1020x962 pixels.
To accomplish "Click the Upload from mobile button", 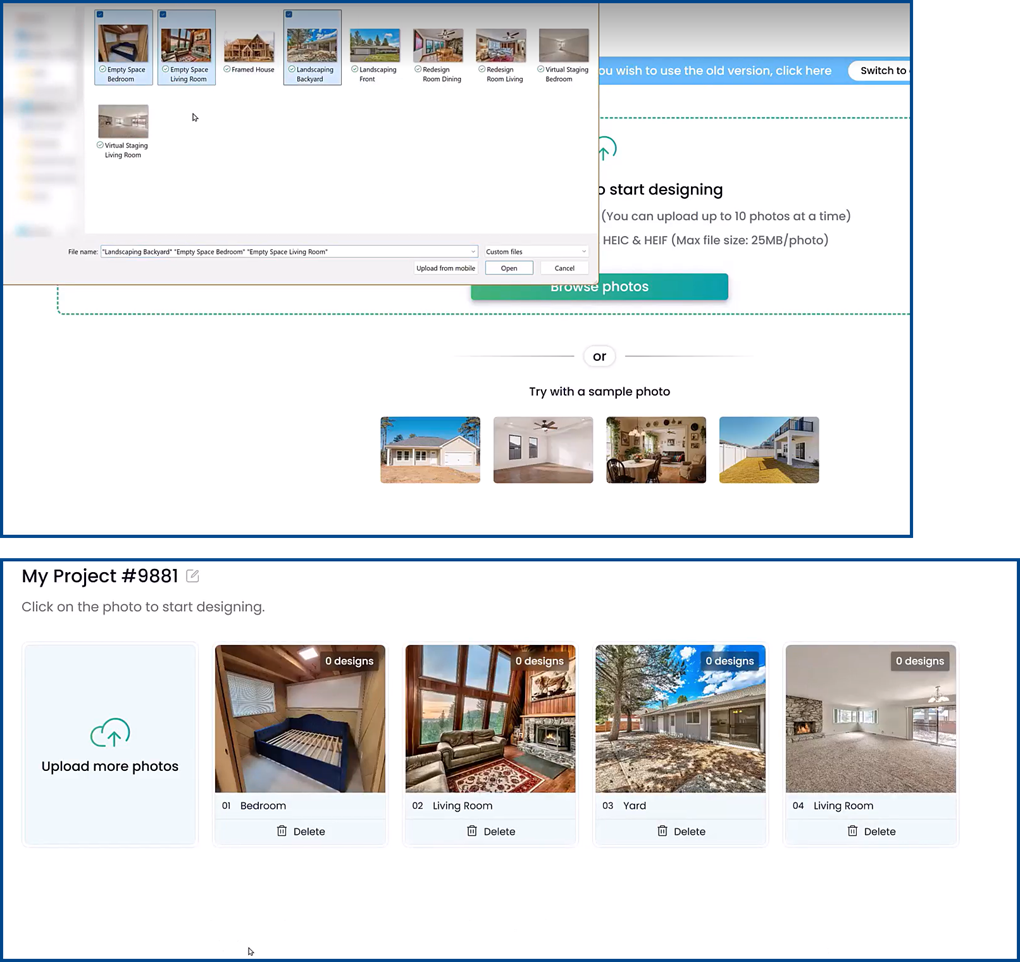I will pyautogui.click(x=446, y=268).
